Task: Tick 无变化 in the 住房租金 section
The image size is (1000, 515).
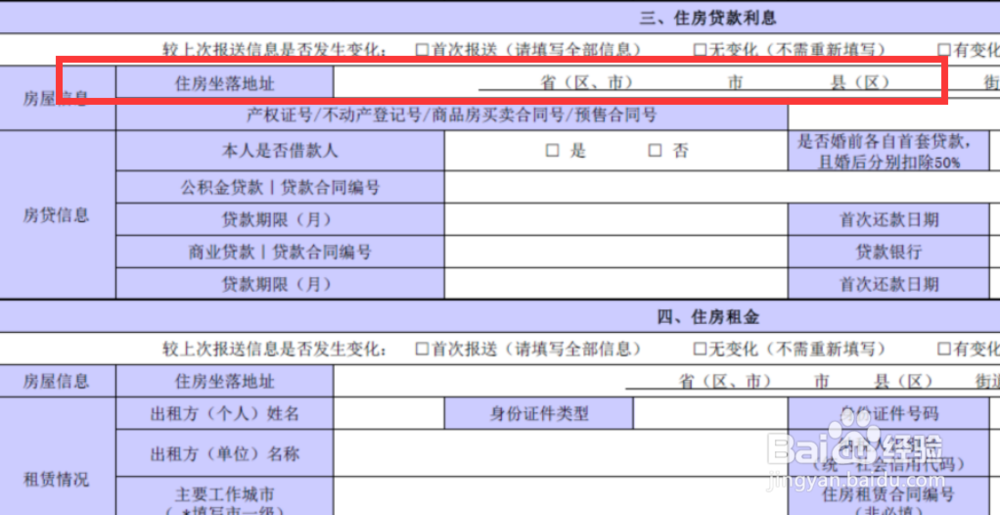Action: pyautogui.click(x=700, y=349)
